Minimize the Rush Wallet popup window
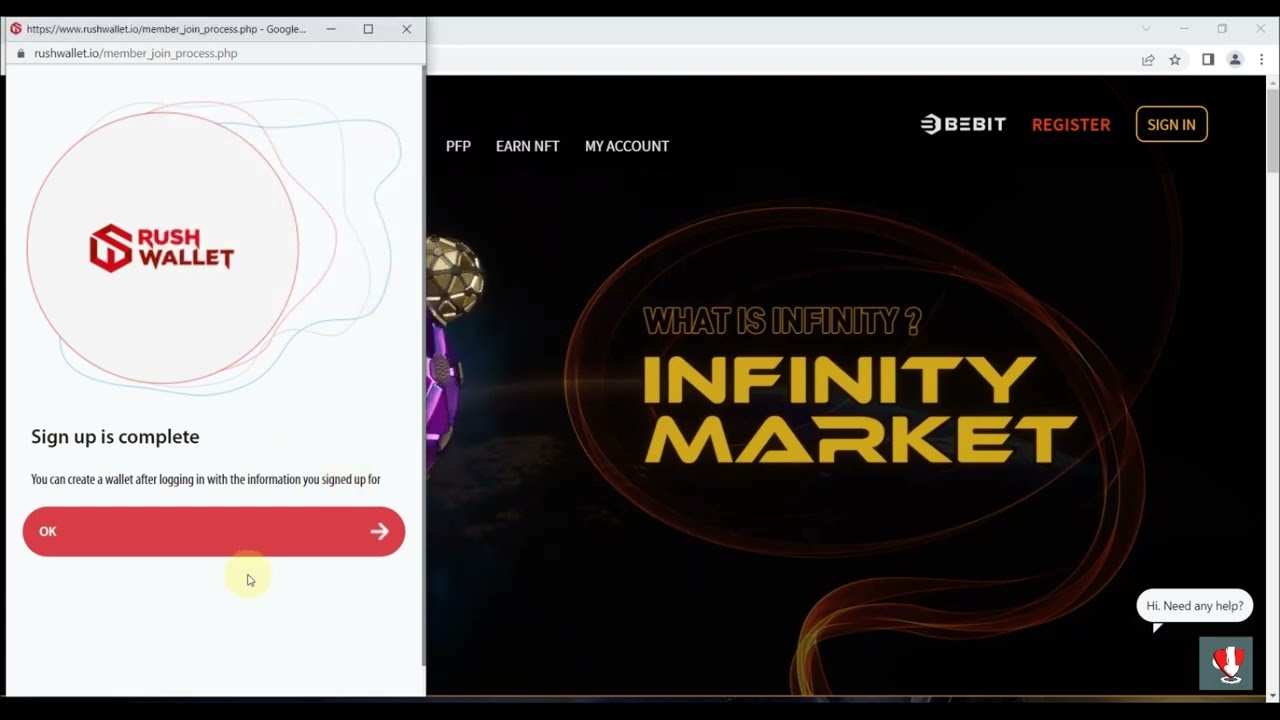 [331, 29]
